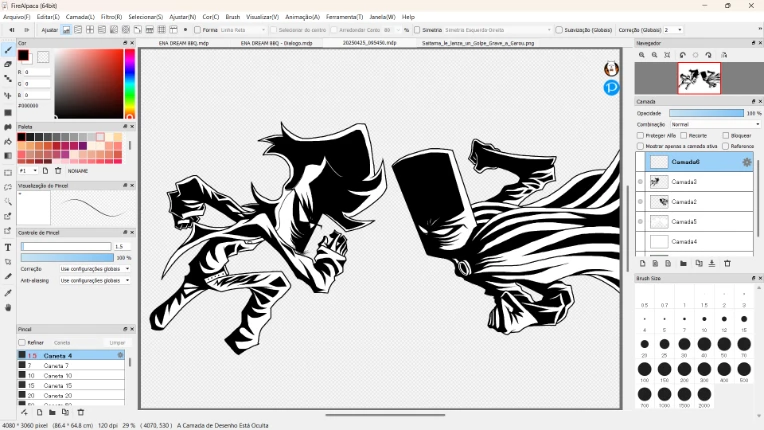This screenshot has width=764, height=430.
Task: Click the Eyedropper tool
Action: (8, 292)
